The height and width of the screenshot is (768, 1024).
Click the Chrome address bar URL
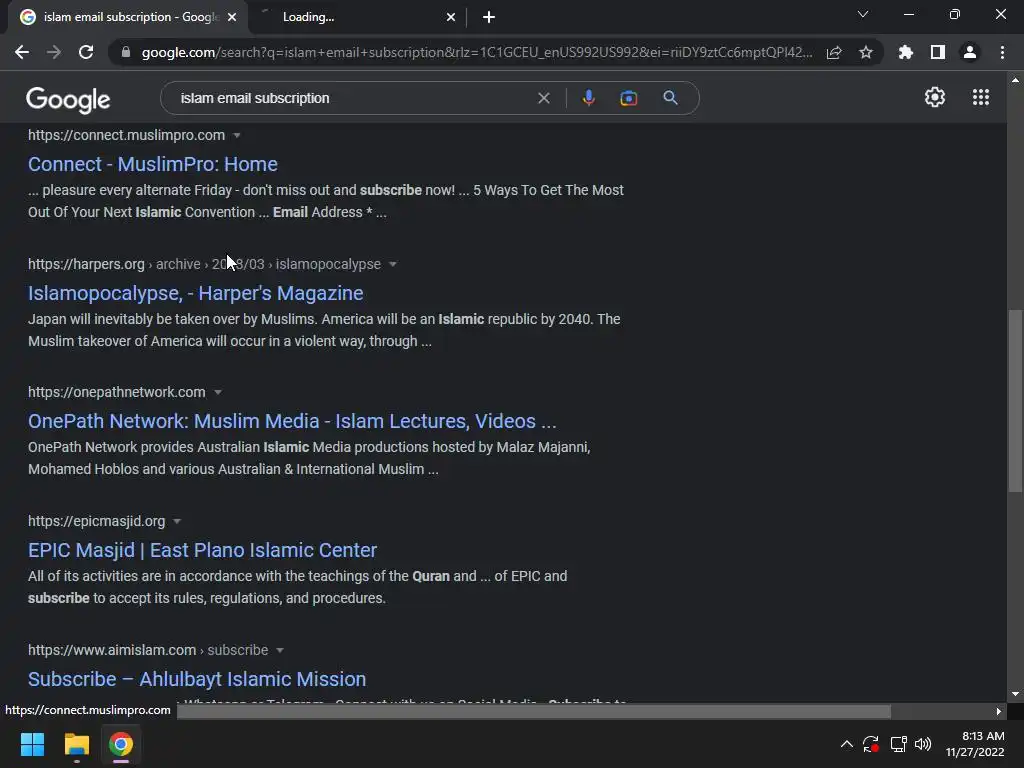point(477,52)
